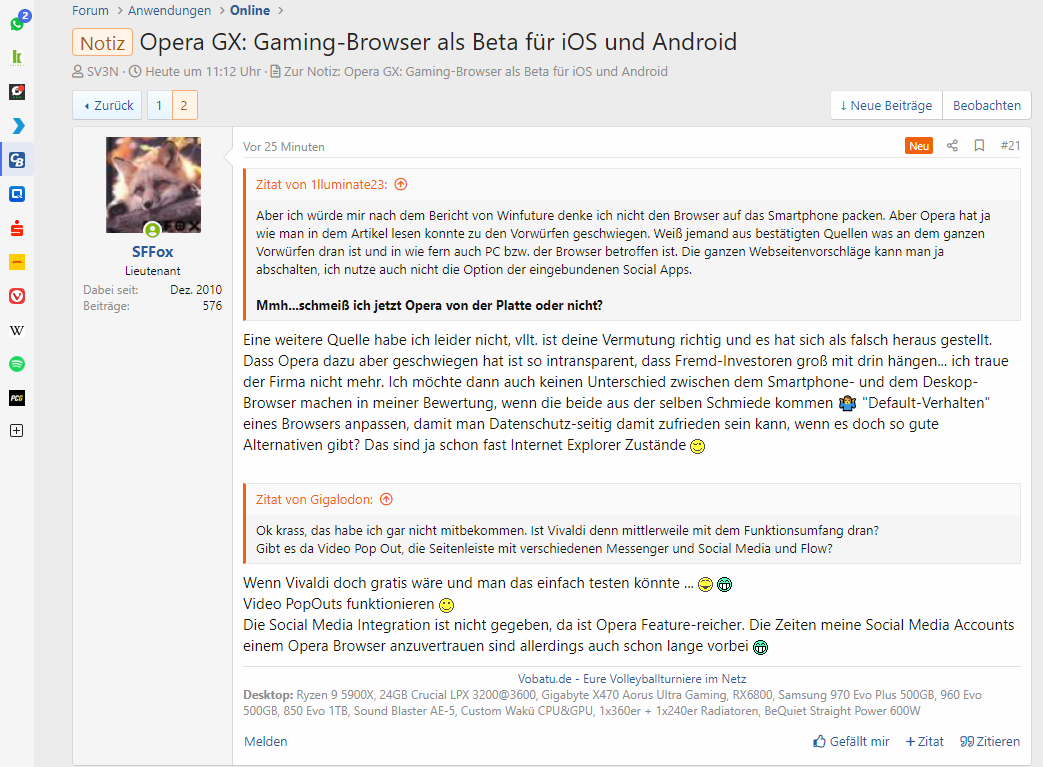Open the ComputerBase CB sidebar panel
1043x767 pixels.
pyautogui.click(x=17, y=160)
